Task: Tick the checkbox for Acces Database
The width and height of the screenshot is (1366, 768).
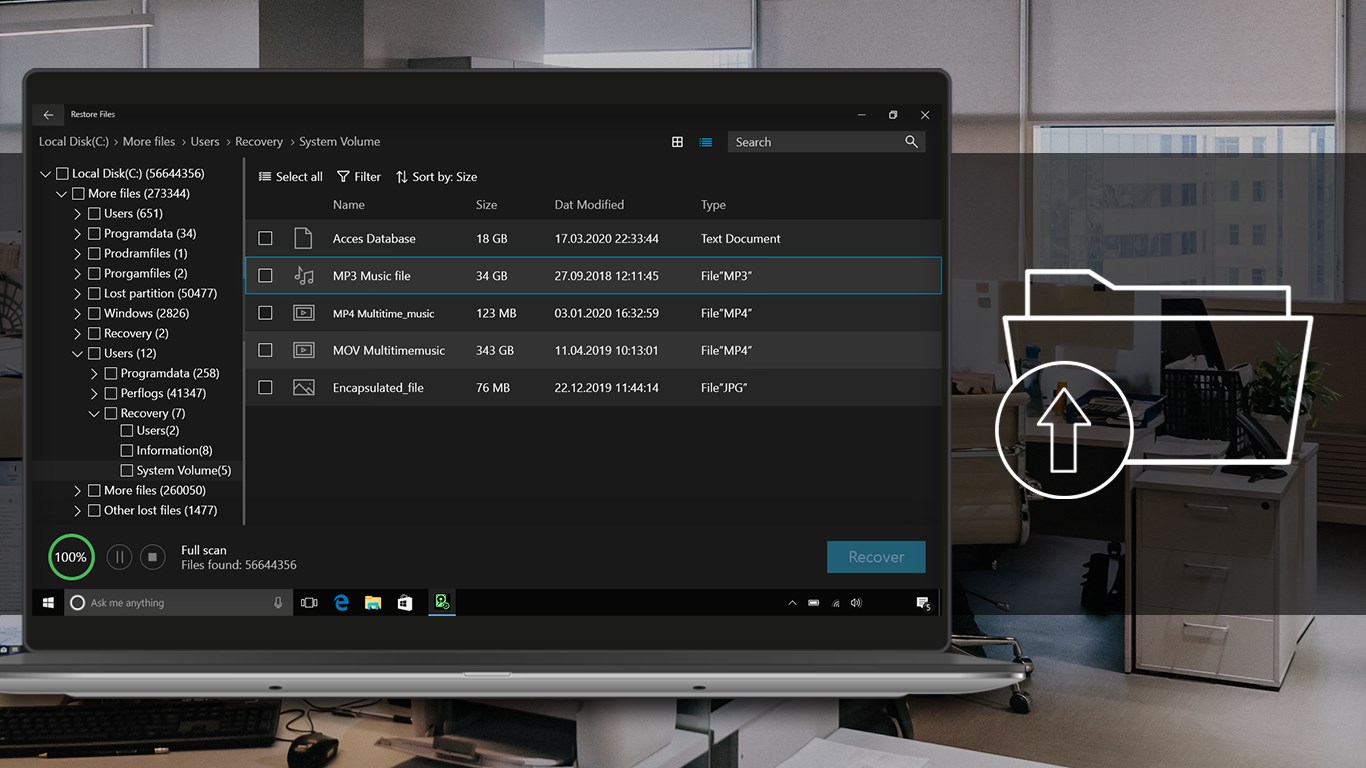Action: pyautogui.click(x=265, y=238)
